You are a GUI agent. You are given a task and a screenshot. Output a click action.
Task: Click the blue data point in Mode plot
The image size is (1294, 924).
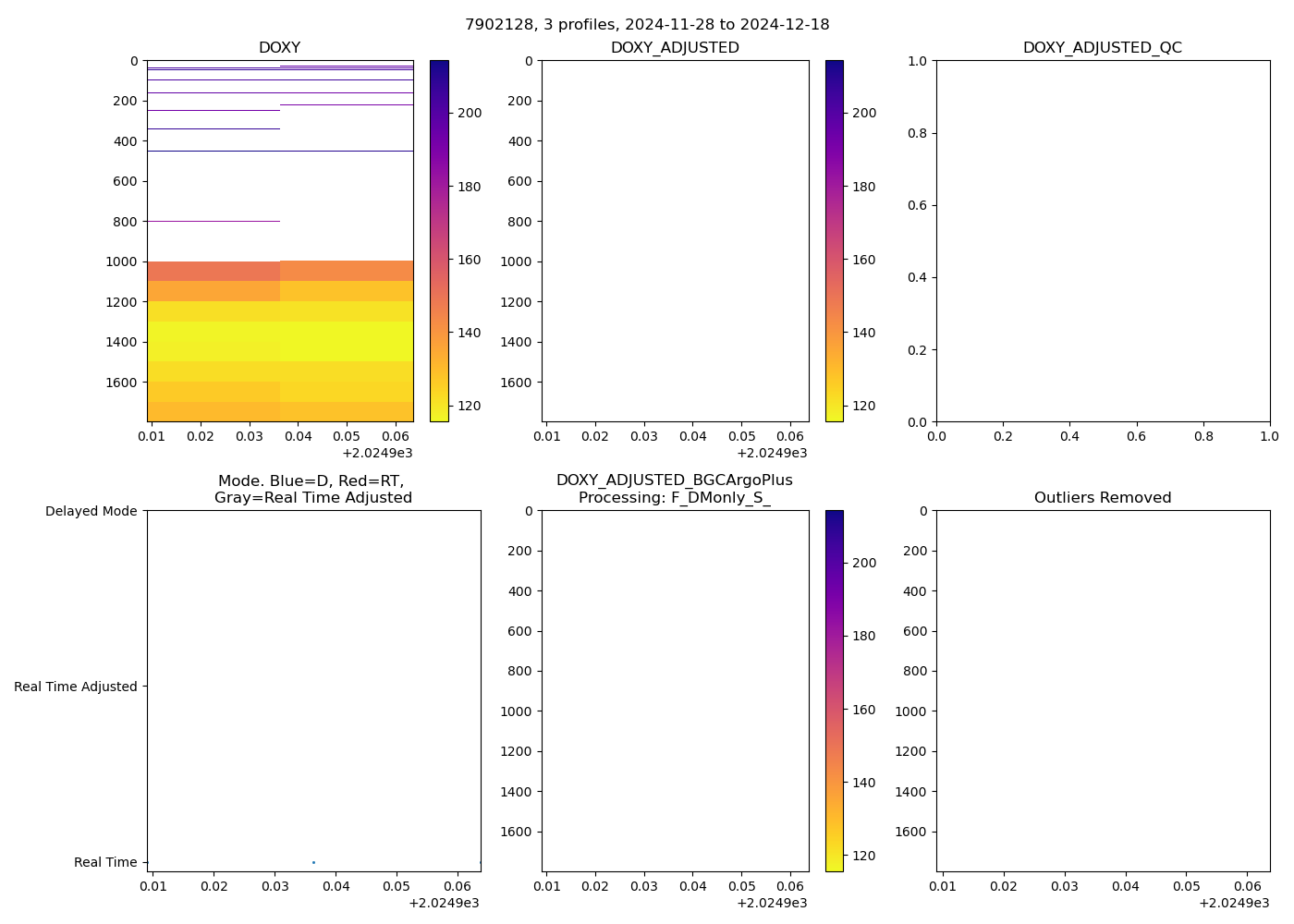click(313, 862)
